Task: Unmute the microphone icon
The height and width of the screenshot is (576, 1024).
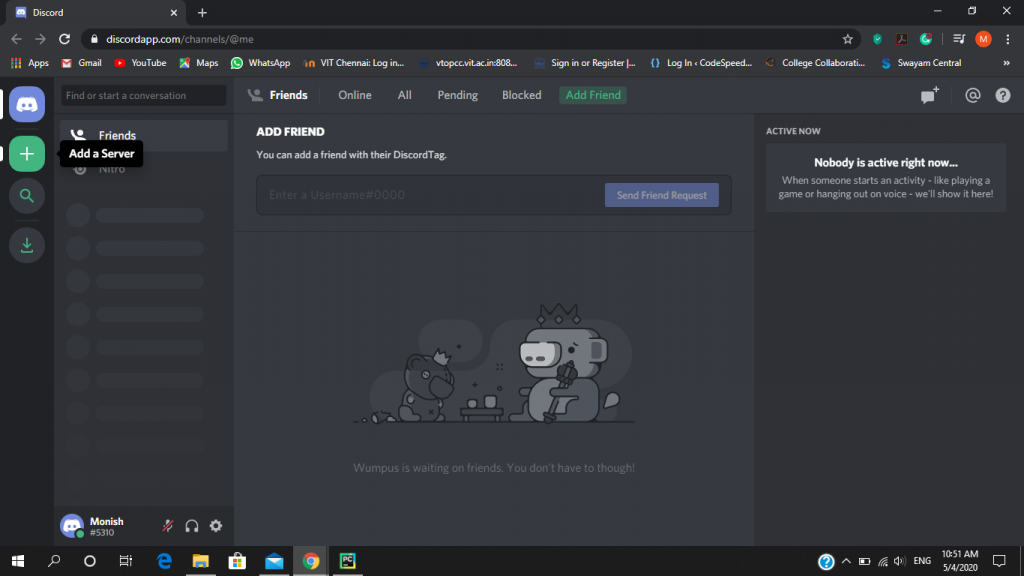Action: [167, 525]
